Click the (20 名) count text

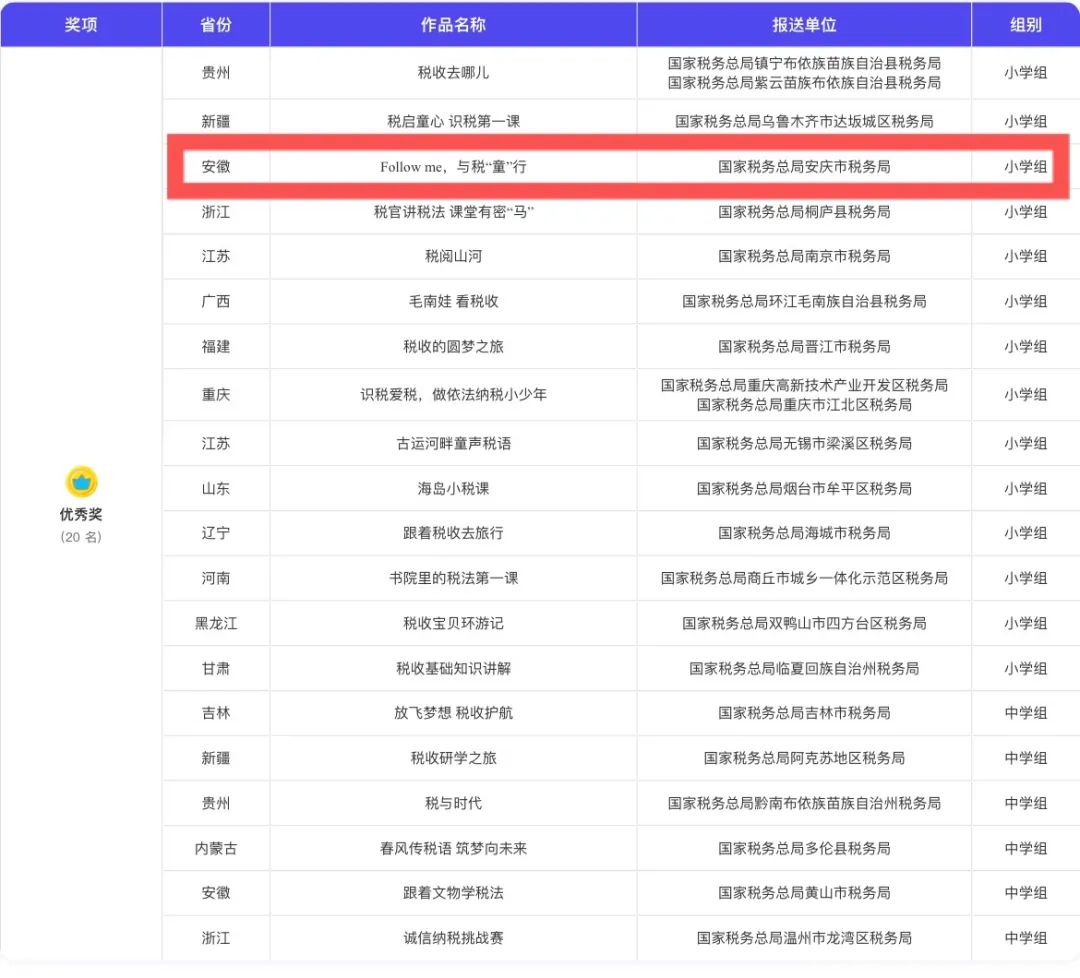(x=81, y=537)
